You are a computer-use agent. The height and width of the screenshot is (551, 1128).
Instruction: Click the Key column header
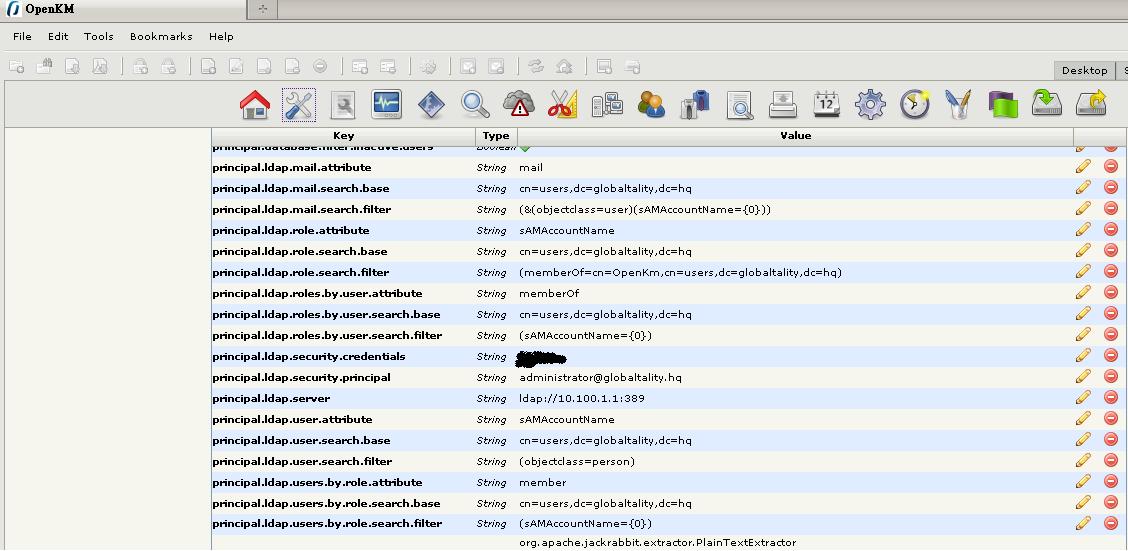(x=343, y=136)
